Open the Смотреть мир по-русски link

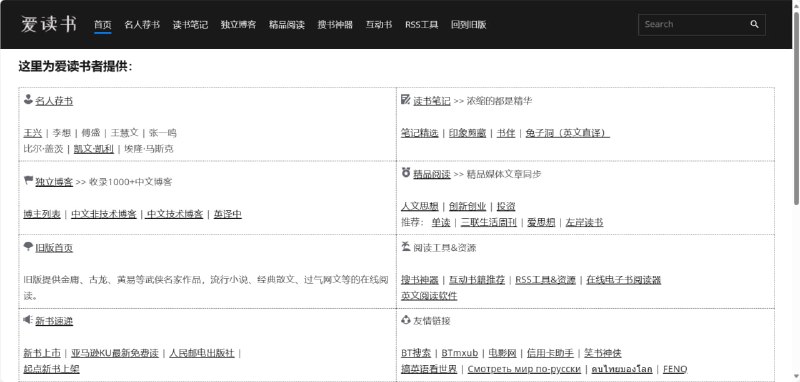pyautogui.click(x=524, y=369)
